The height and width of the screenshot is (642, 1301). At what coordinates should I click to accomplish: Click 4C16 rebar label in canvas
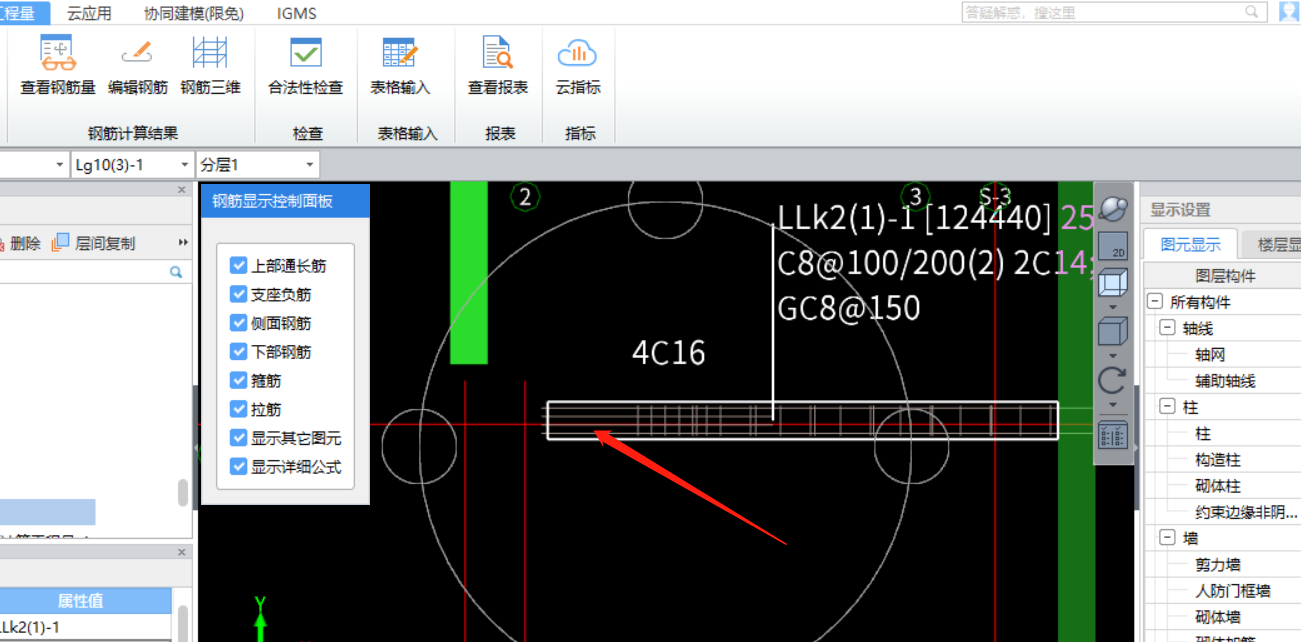[x=669, y=353]
